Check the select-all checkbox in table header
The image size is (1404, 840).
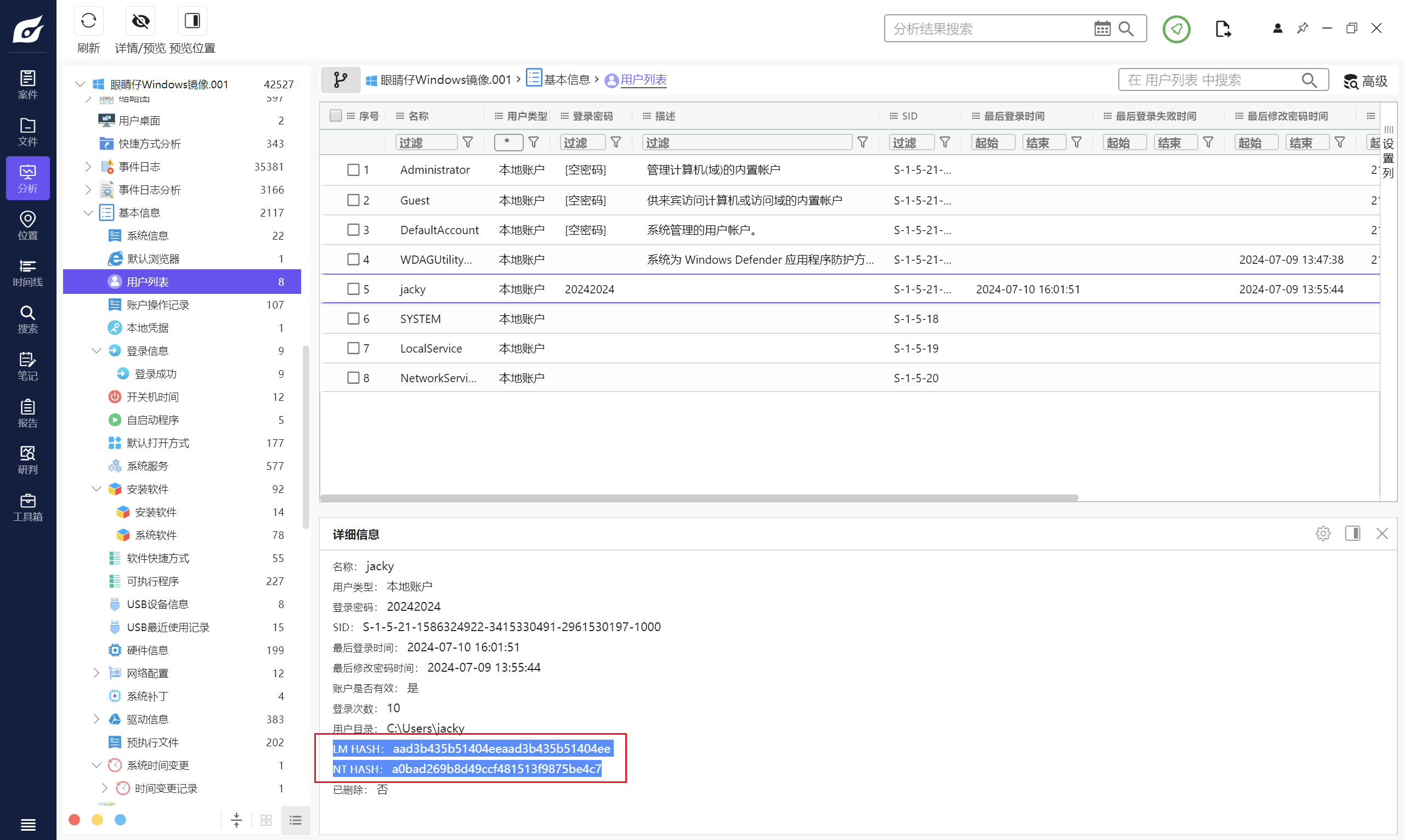(336, 116)
